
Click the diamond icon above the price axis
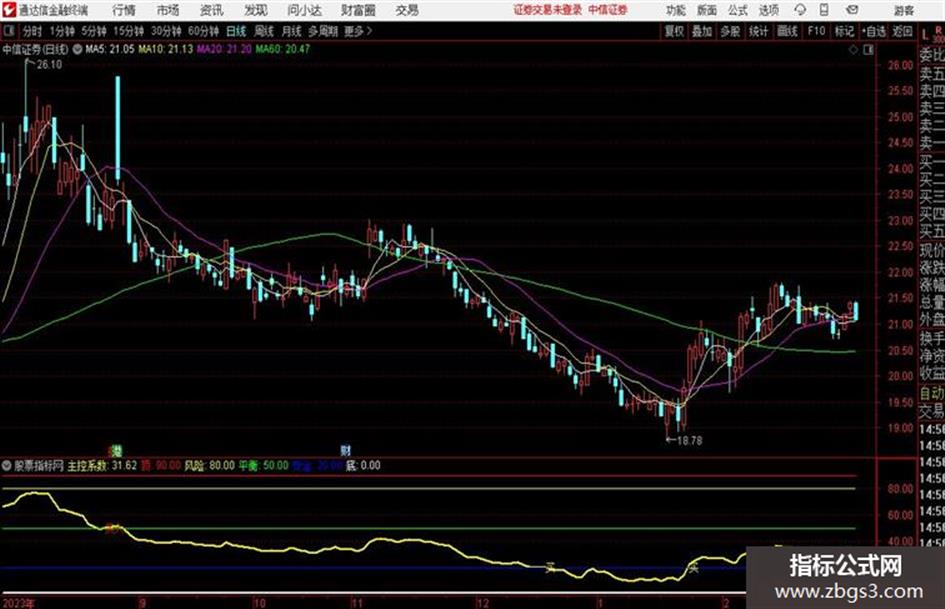853,50
